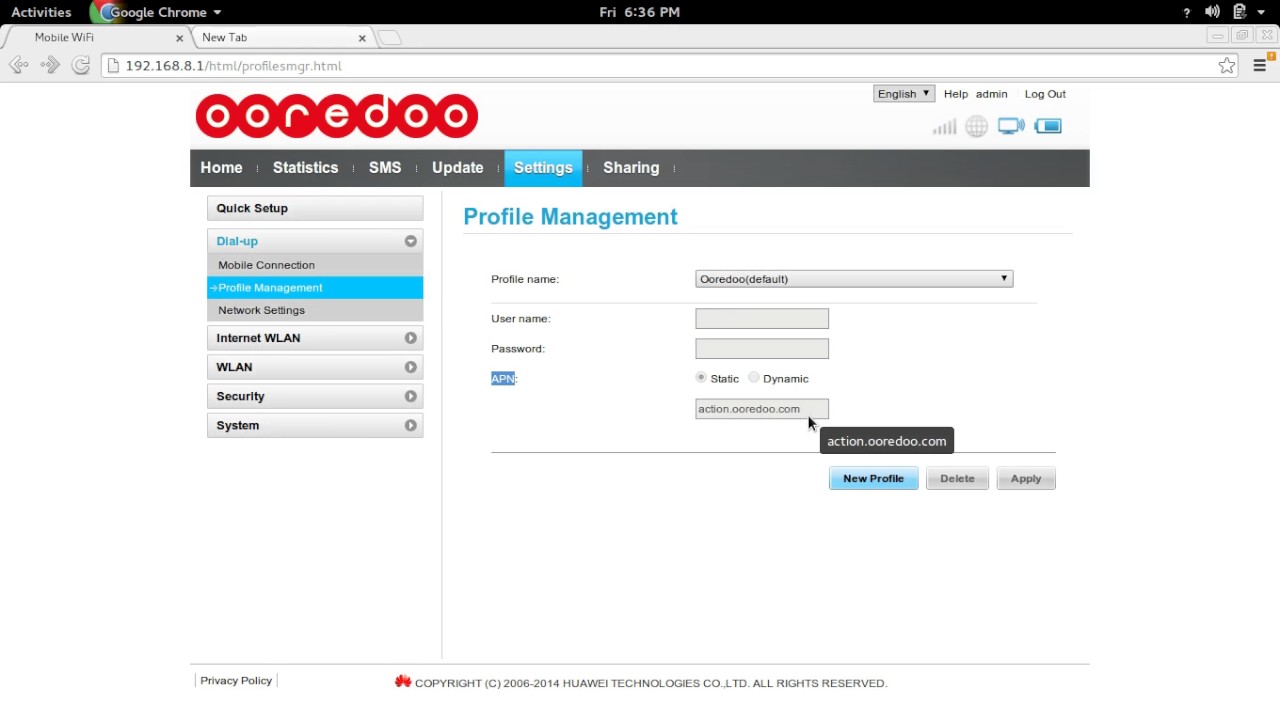The image size is (1280, 720).
Task: Click the Profile Management heading
Action: 570,217
